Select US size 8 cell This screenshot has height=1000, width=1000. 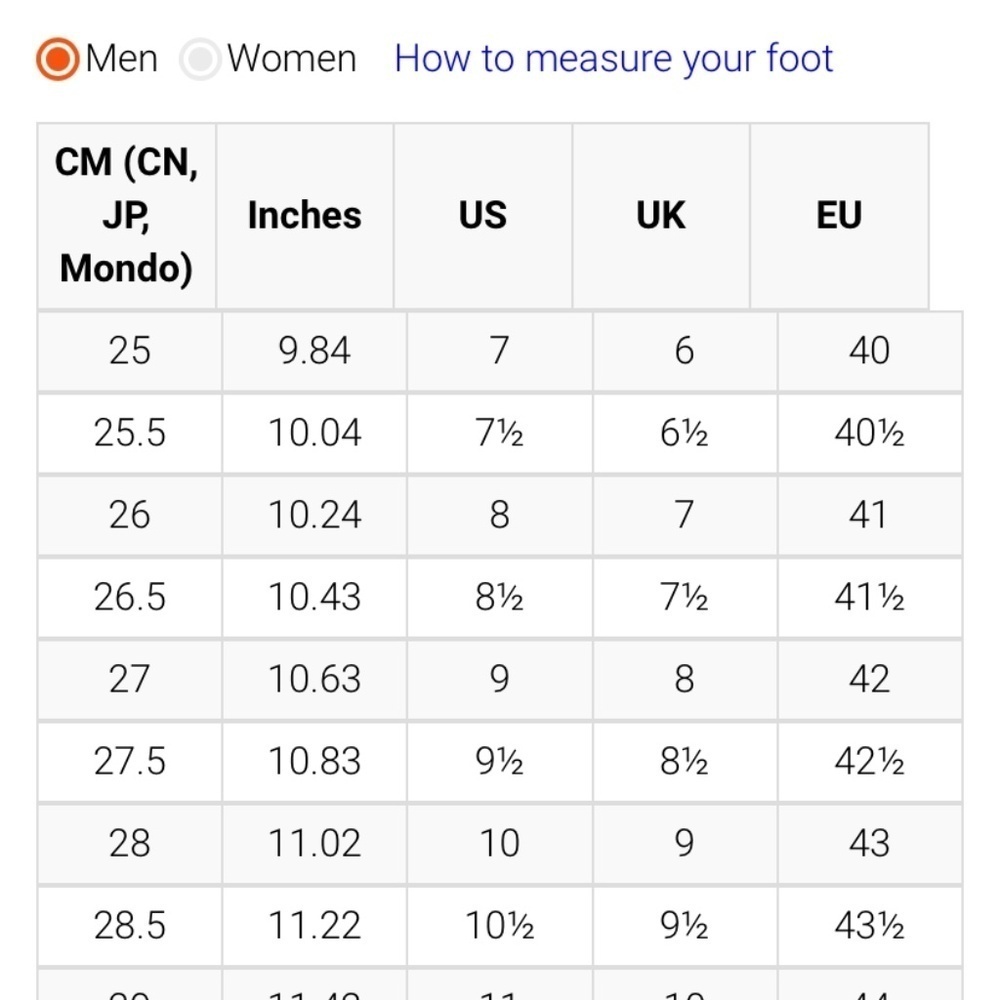499,515
